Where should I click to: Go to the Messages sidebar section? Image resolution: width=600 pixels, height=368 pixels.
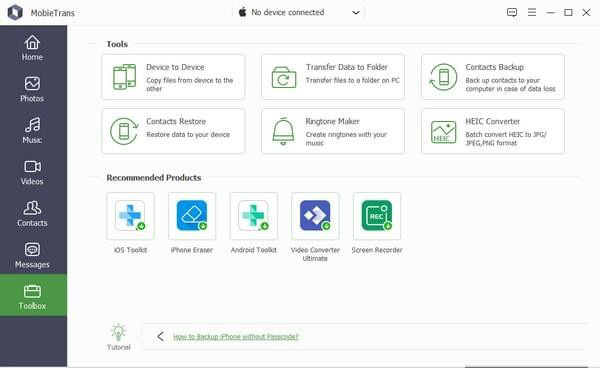(32, 256)
